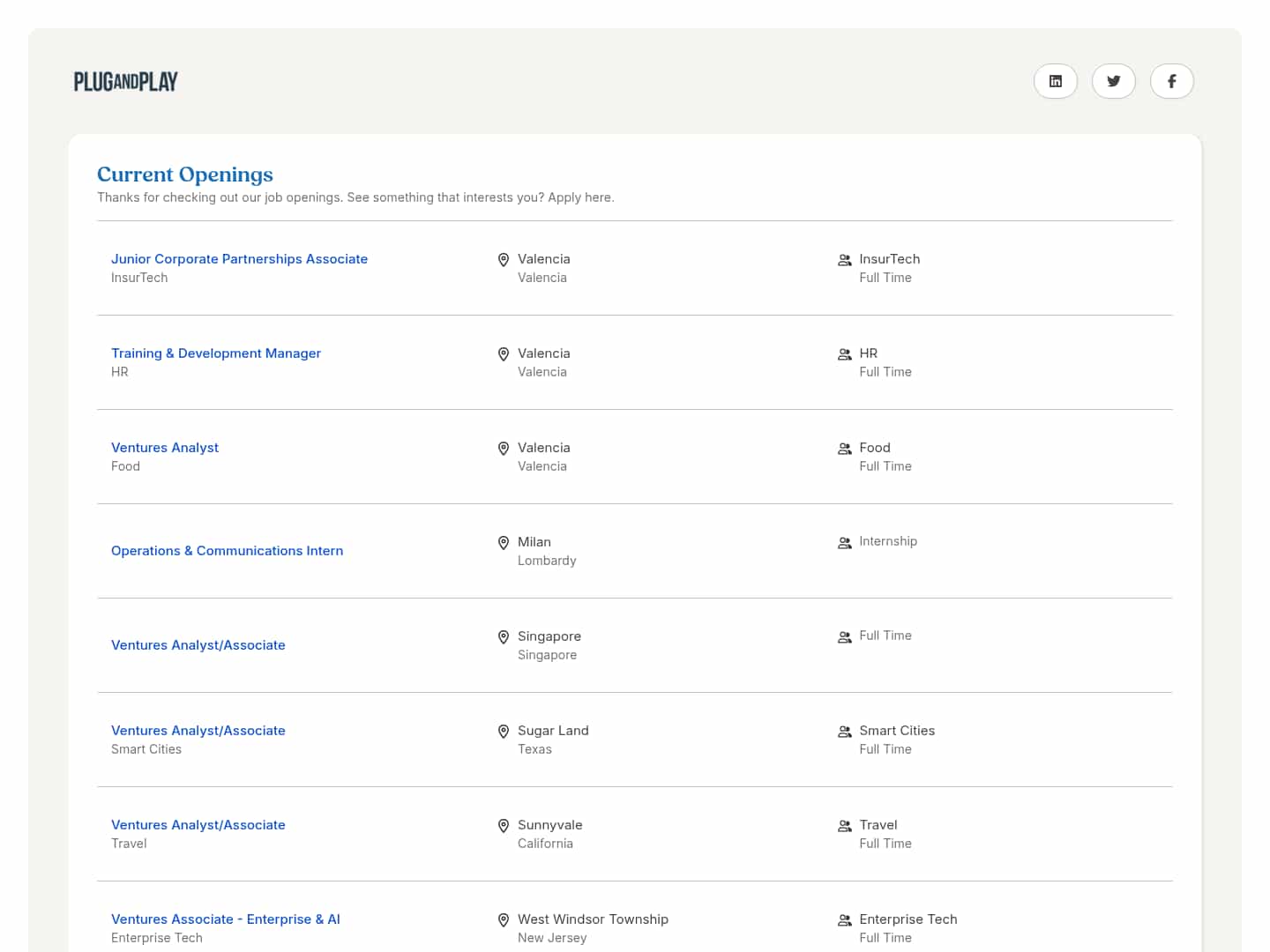Open Ventures Associate - Enterprise & AI job
The image size is (1270, 952).
click(226, 919)
